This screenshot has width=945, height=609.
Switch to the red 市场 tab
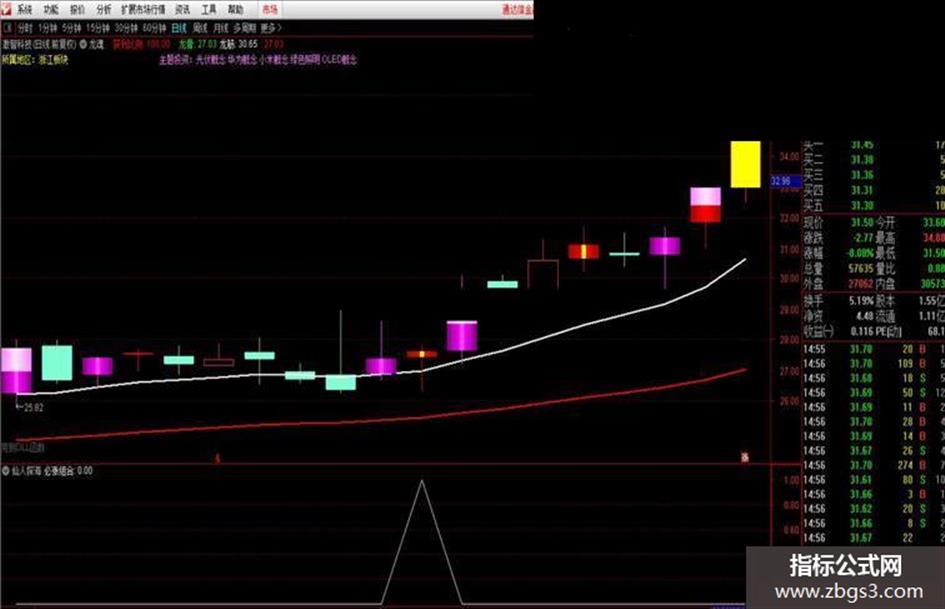[x=270, y=10]
